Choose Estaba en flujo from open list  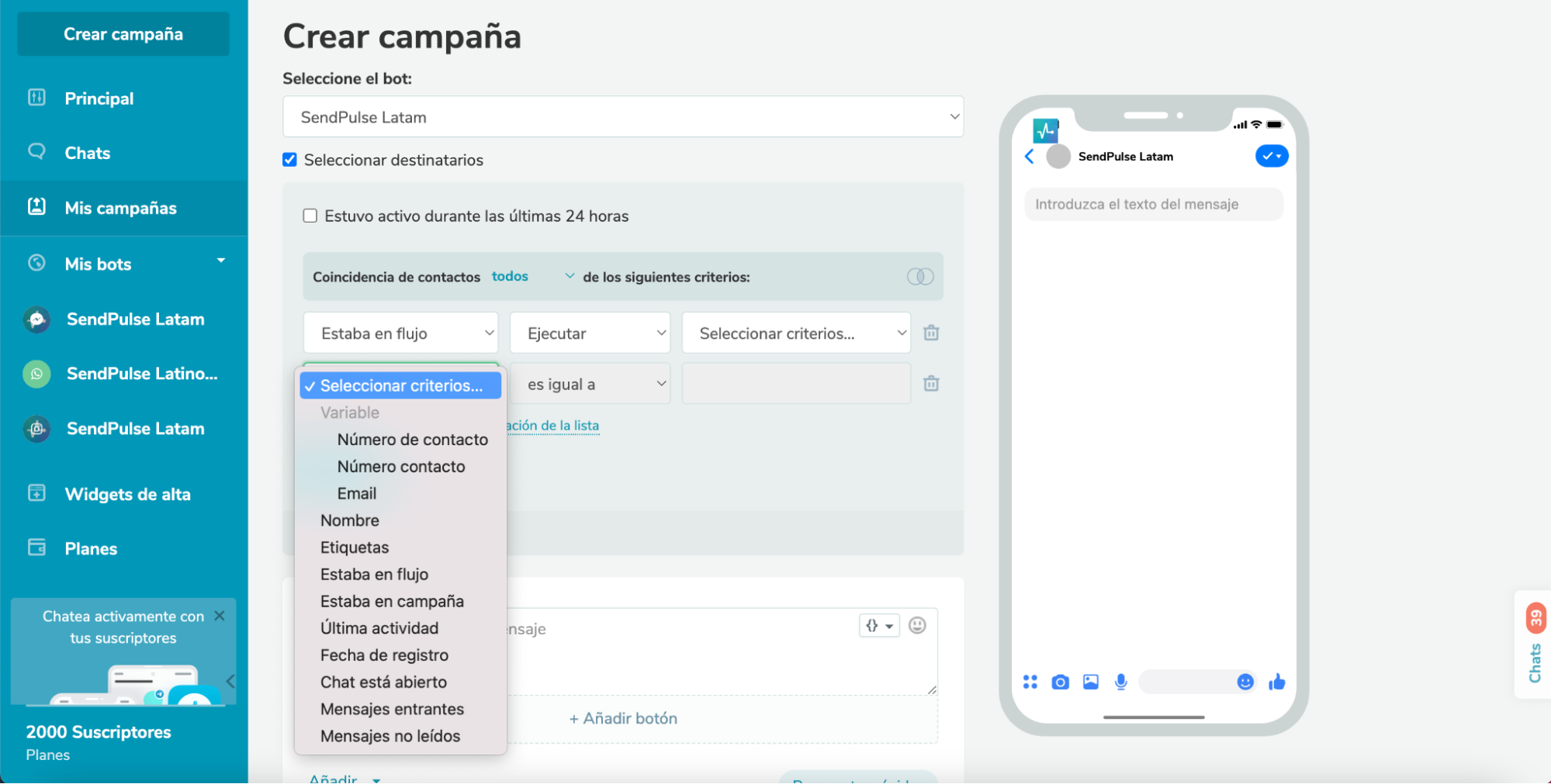click(400, 575)
